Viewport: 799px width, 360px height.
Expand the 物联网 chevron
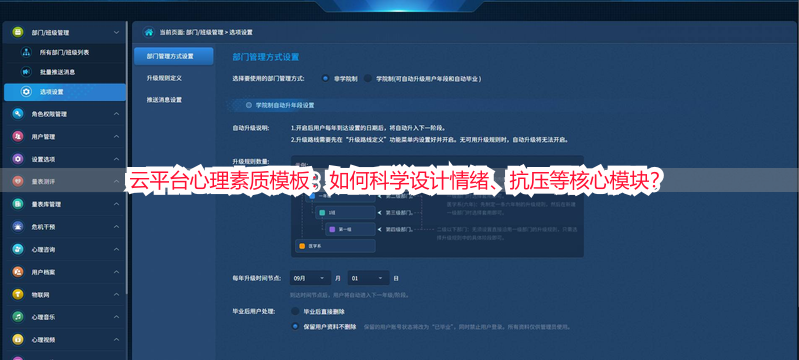click(x=116, y=294)
